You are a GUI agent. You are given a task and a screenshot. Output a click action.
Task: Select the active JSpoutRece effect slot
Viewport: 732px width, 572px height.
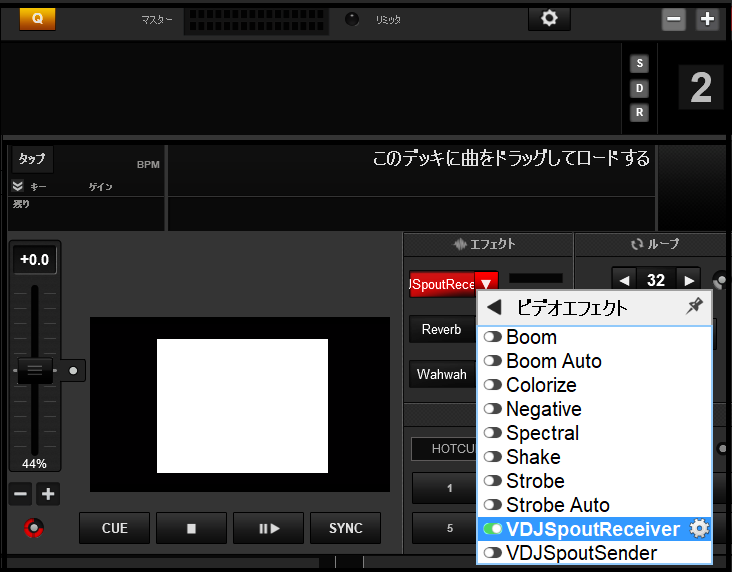442,284
